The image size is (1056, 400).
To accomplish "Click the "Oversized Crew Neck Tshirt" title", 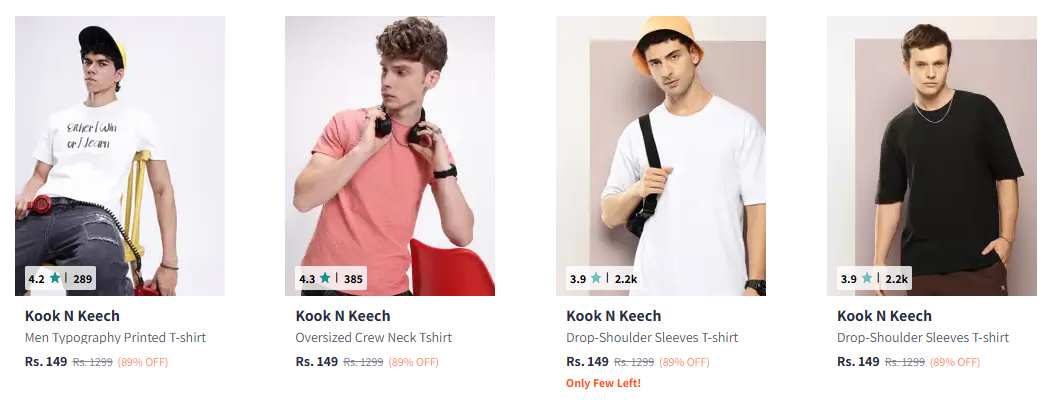I will 374,338.
